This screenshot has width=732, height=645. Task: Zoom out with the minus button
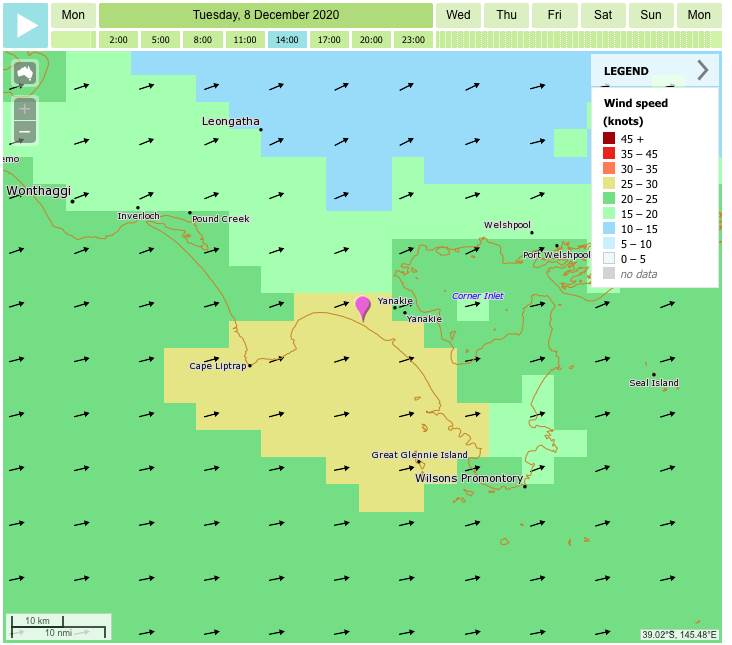coord(25,132)
